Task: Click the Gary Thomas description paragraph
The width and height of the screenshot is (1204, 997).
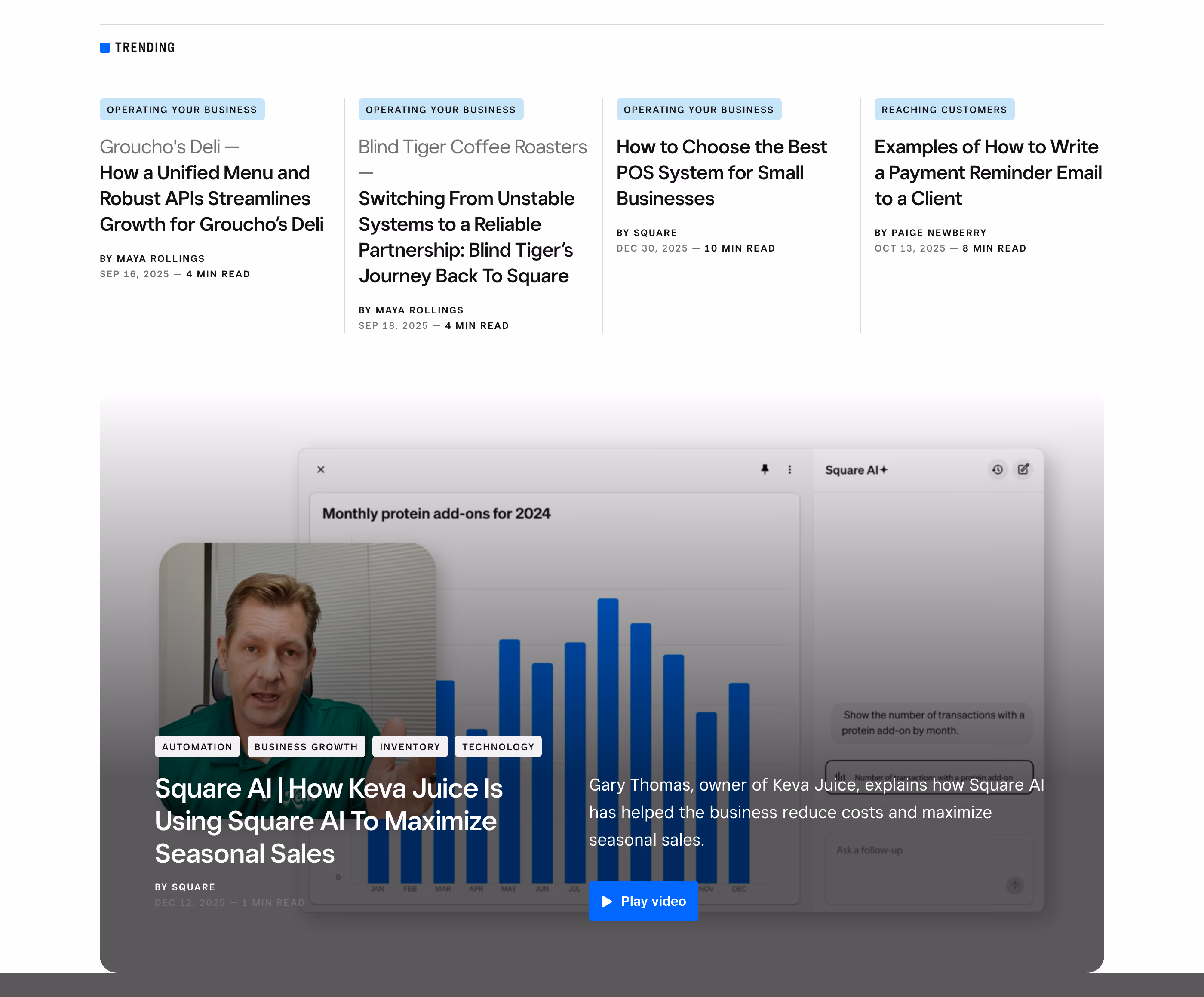Action: (817, 812)
